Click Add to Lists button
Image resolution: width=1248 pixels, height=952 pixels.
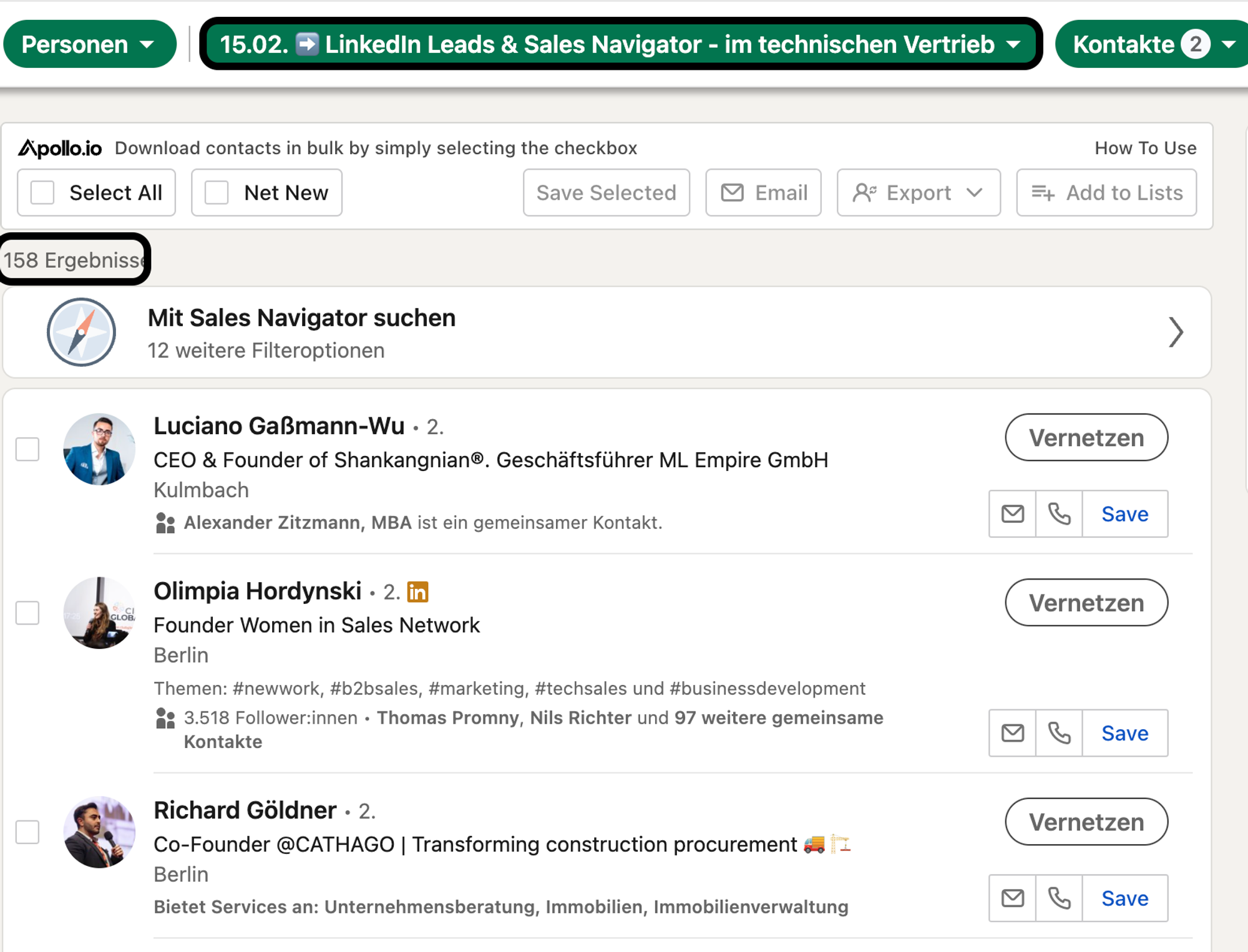point(1106,193)
